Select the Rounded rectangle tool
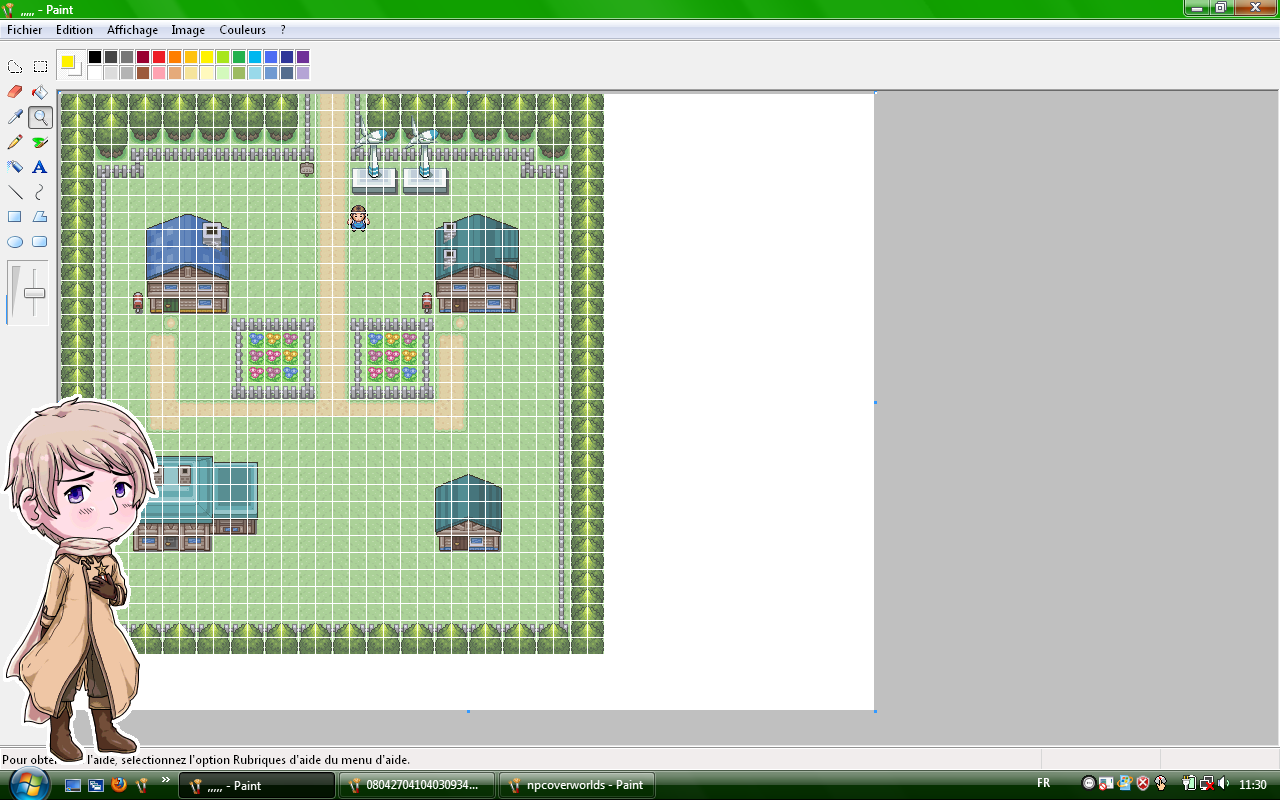This screenshot has width=1280, height=800. (x=40, y=242)
